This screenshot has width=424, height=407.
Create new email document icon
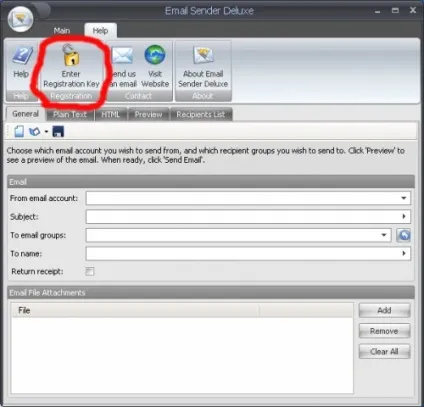19,131
